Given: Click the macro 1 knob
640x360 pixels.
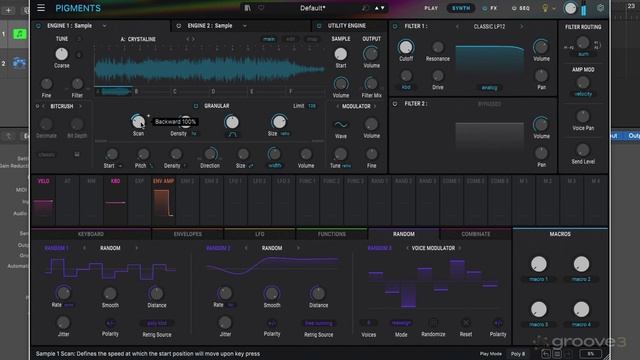Looking at the screenshot, I should click(x=538, y=264).
